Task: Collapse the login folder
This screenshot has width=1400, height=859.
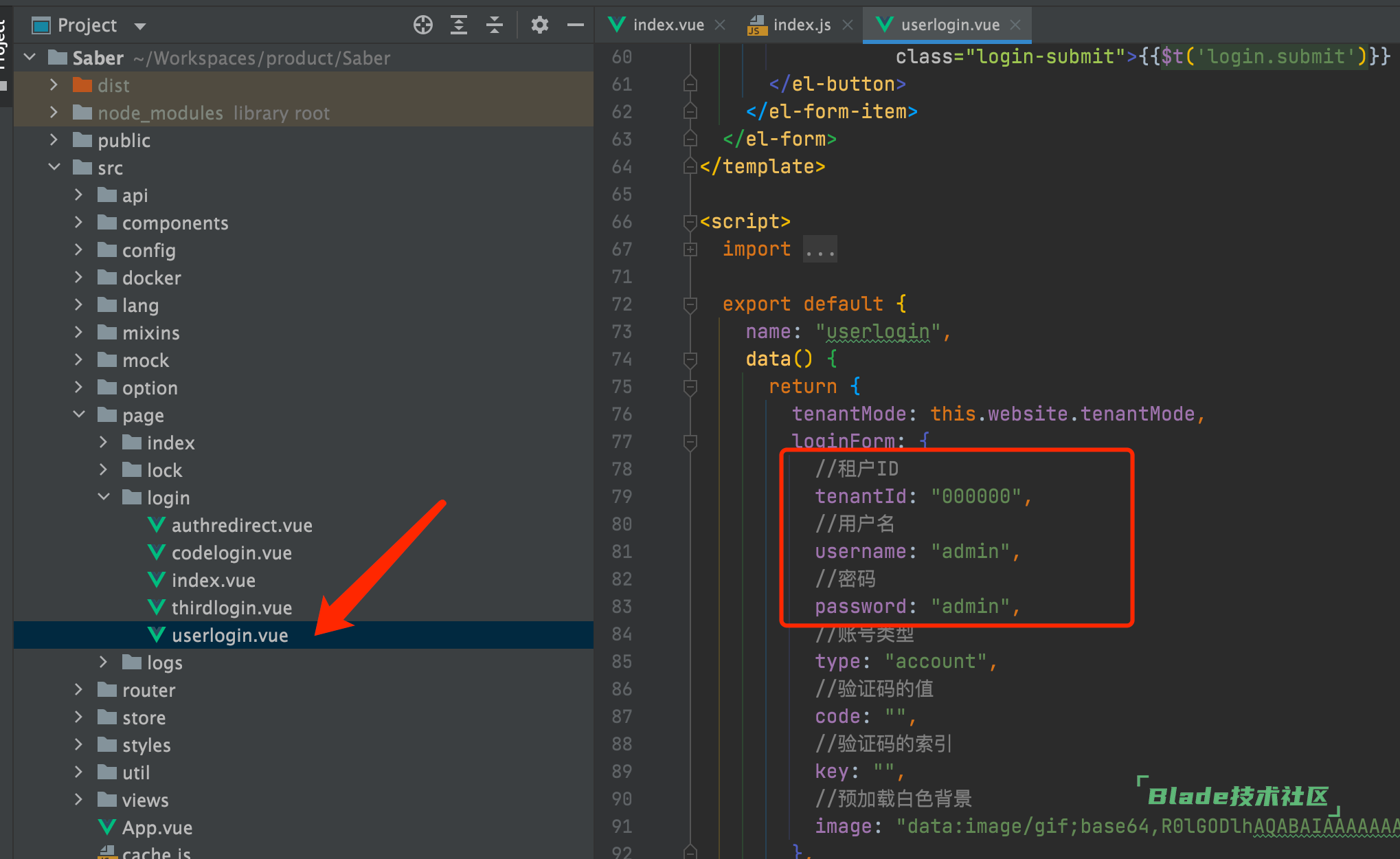Action: point(104,497)
